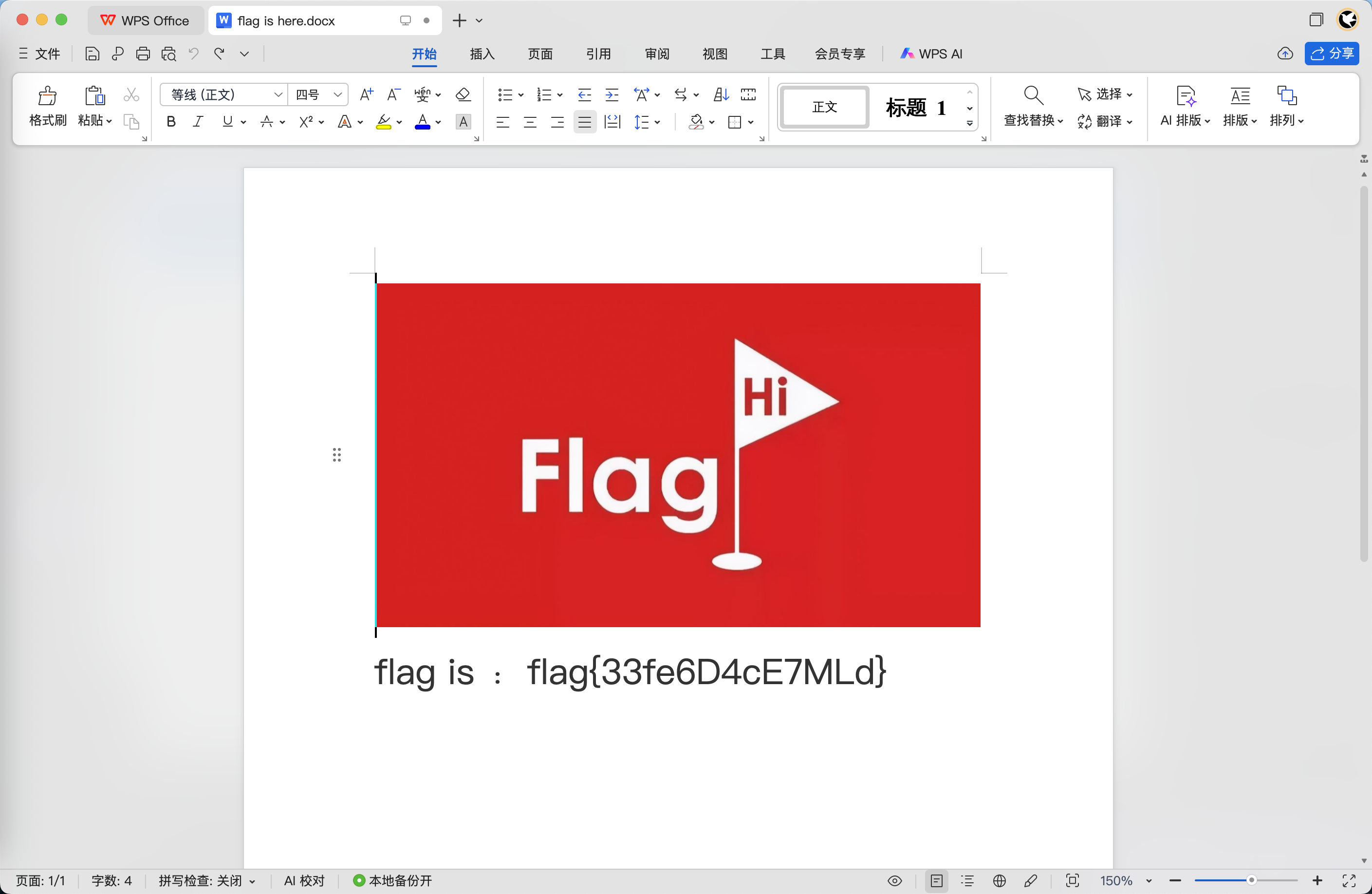Clear formatting with the eraser icon
1372x894 pixels.
(x=463, y=94)
